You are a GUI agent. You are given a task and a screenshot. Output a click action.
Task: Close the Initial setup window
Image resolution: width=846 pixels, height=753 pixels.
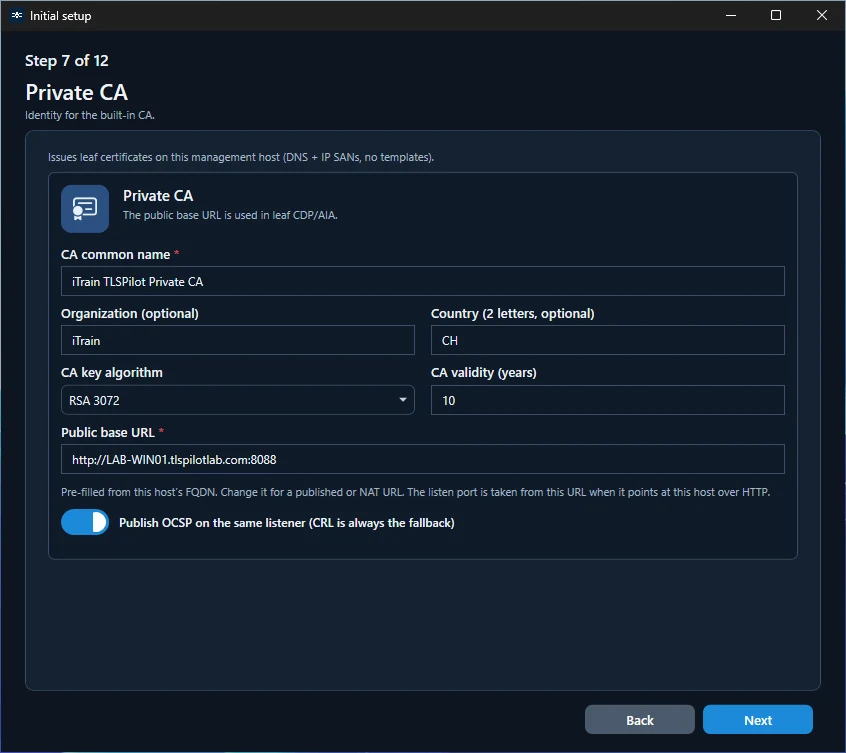pyautogui.click(x=821, y=15)
